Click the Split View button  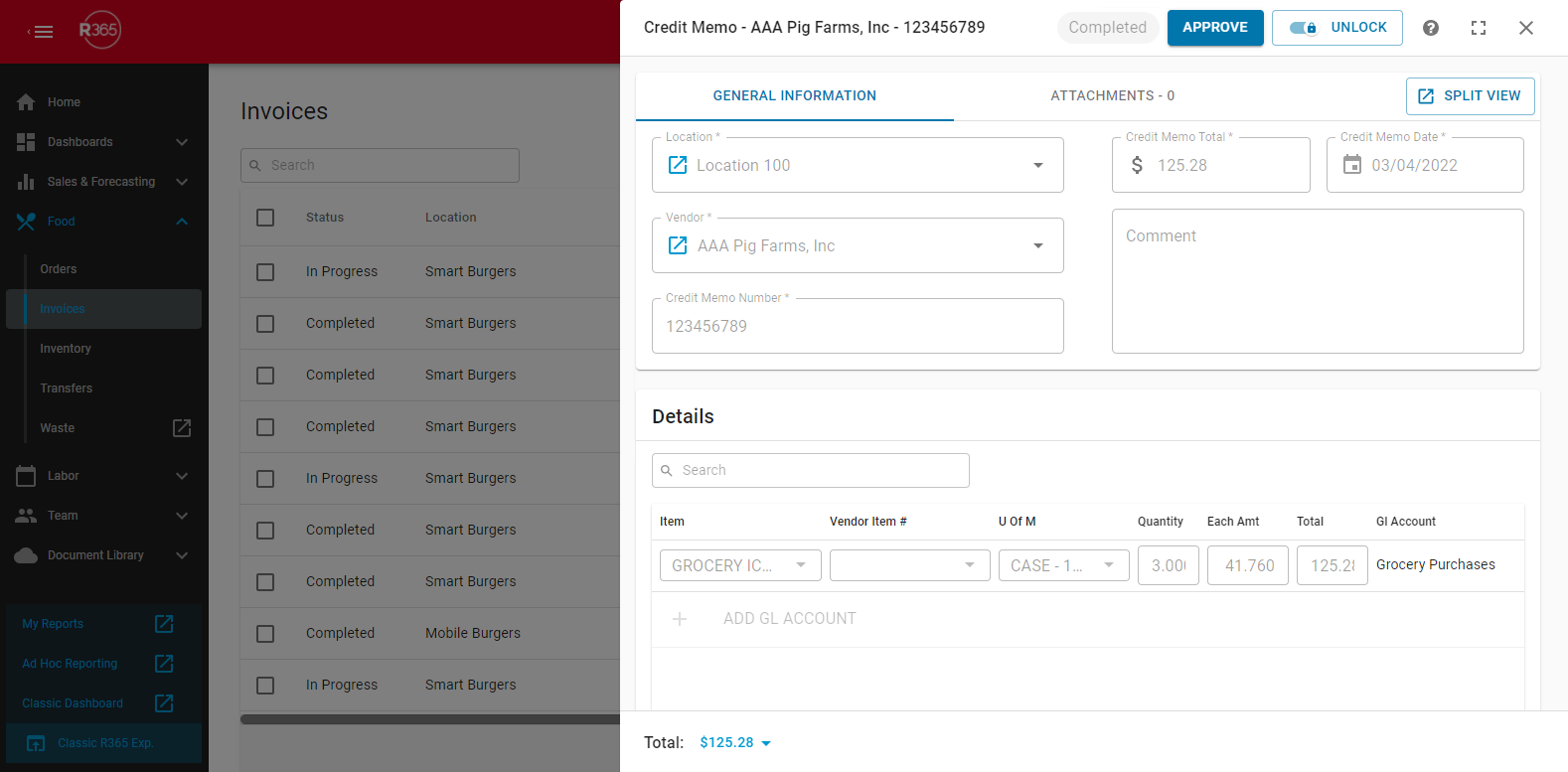point(1471,96)
